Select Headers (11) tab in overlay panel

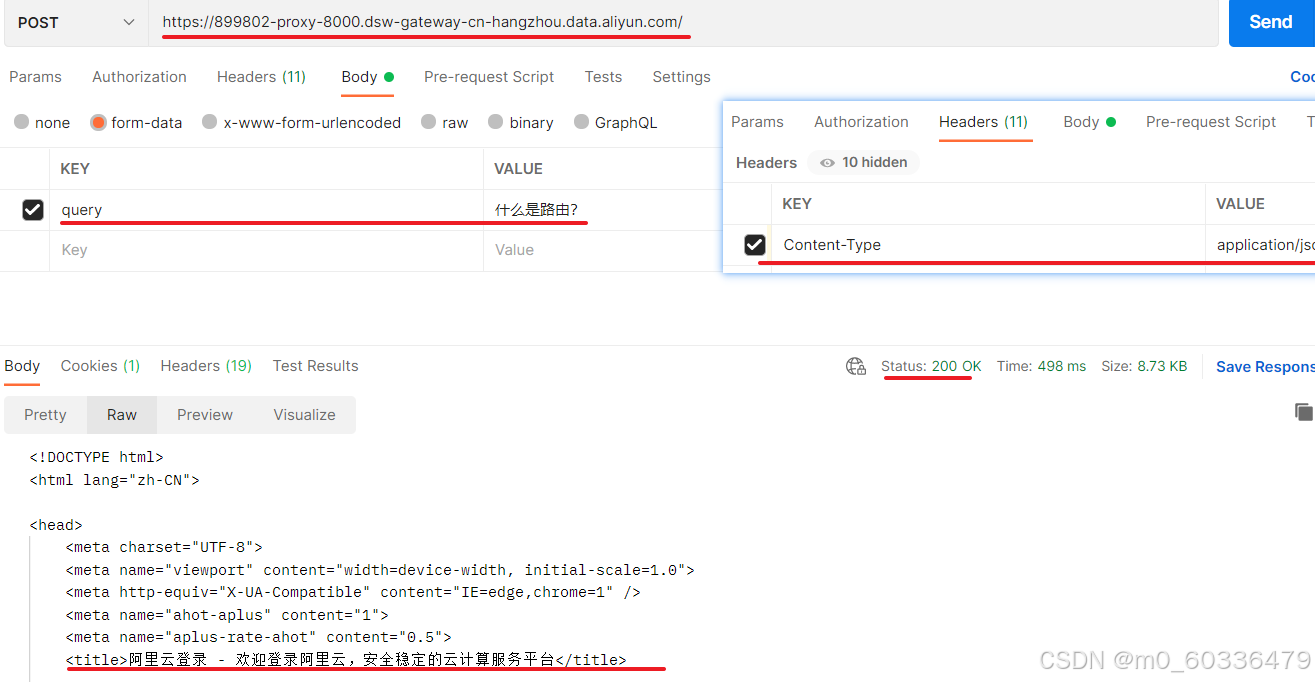(983, 122)
